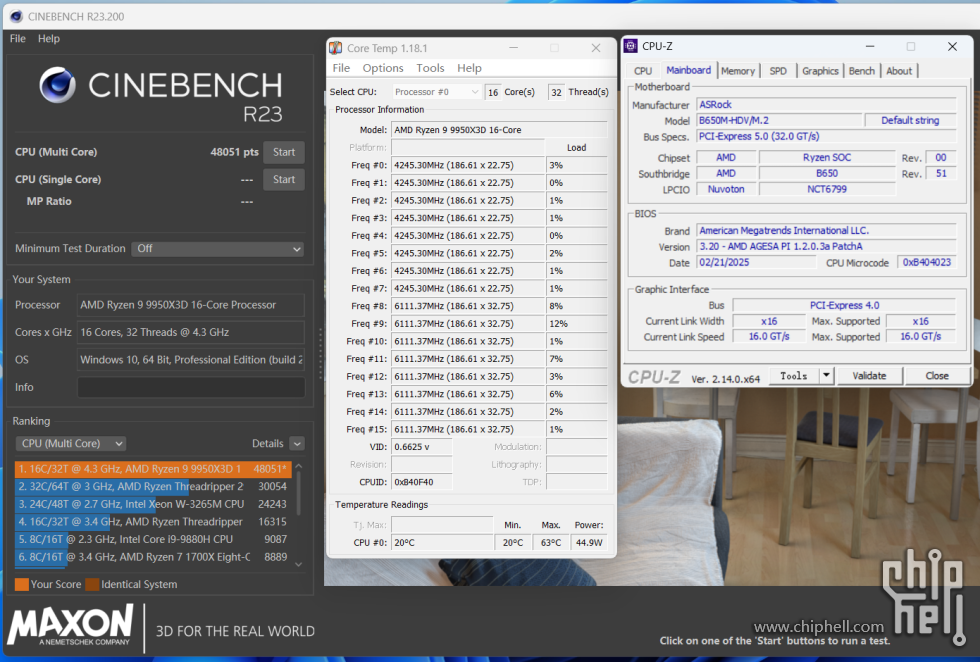Click the ASRock manufacturer field
Screen dimensions: 980x662
pos(826,104)
